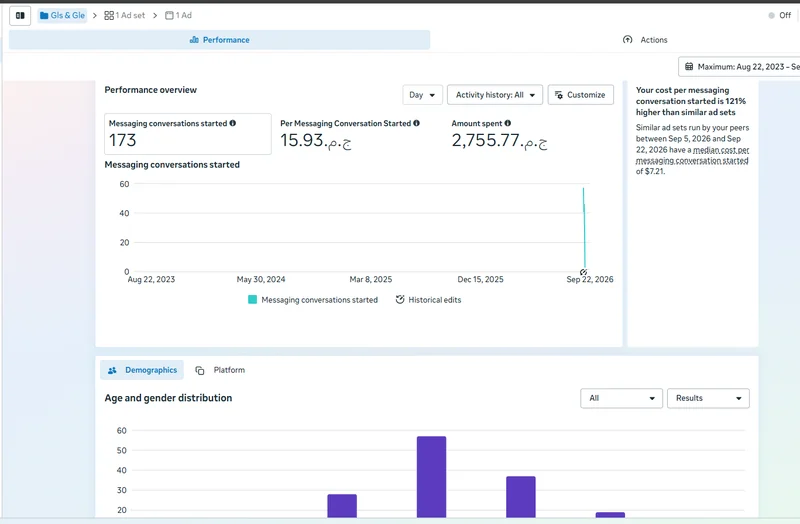Select the Per Messaging Conversation Started metric
800x524 pixels.
(x=350, y=134)
